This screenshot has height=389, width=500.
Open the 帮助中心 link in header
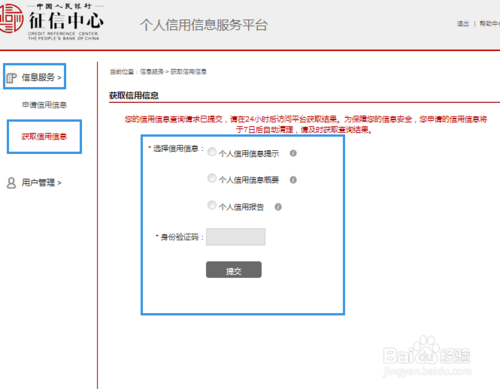[x=490, y=24]
